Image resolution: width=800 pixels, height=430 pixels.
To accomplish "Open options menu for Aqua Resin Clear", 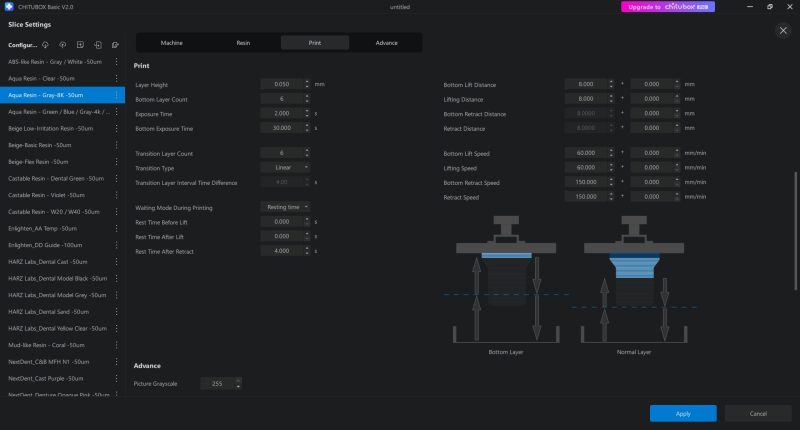I will (x=116, y=79).
